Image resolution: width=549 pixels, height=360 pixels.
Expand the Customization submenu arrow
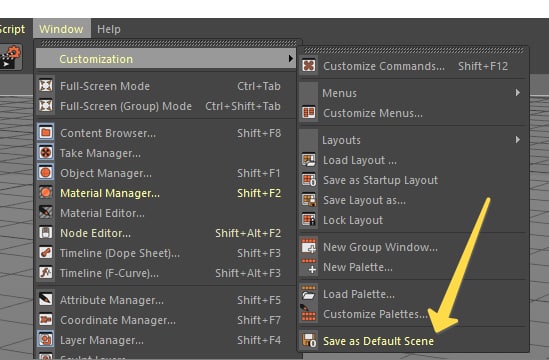click(x=290, y=58)
